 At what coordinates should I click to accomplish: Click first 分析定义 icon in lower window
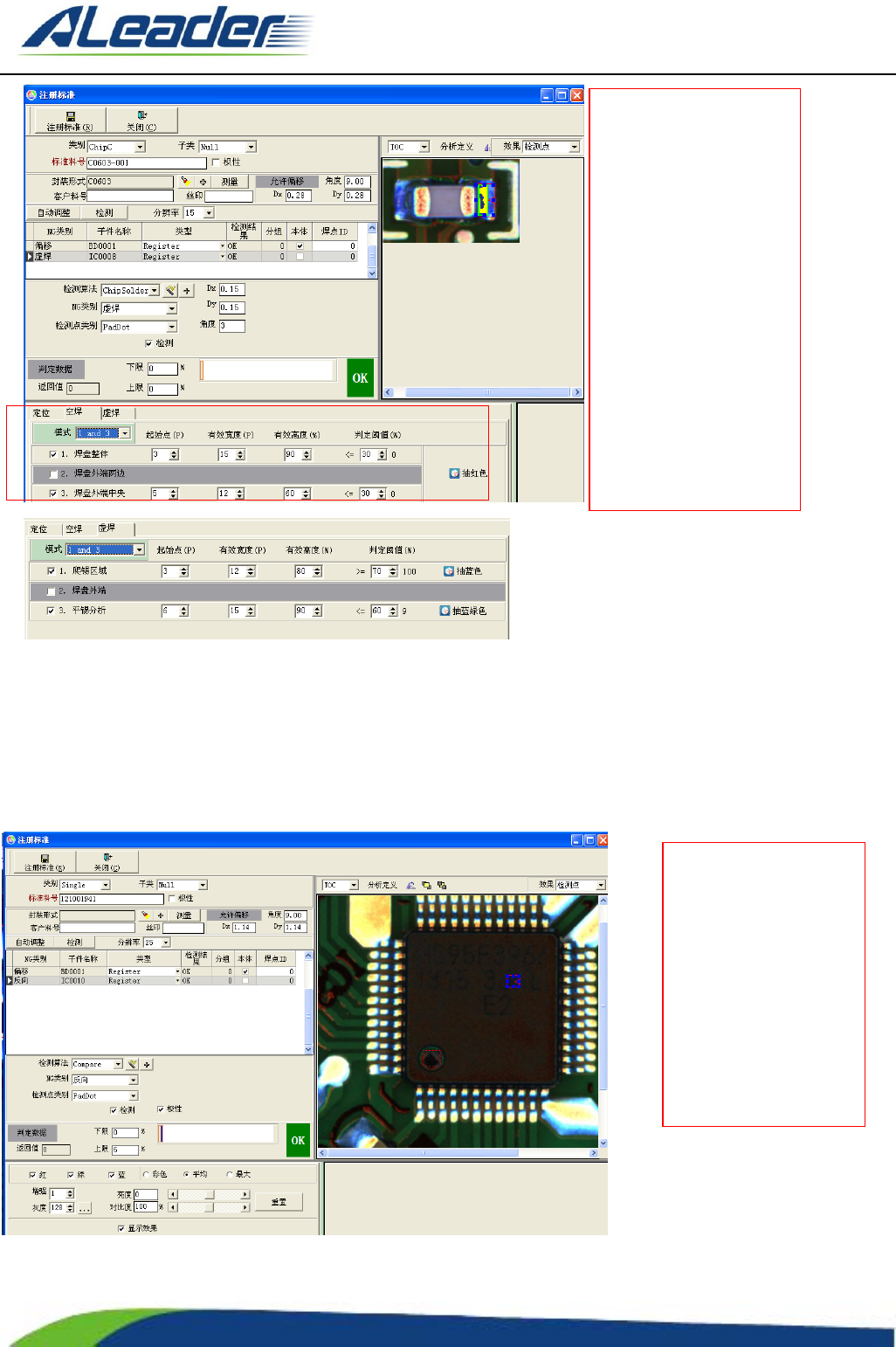[410, 885]
